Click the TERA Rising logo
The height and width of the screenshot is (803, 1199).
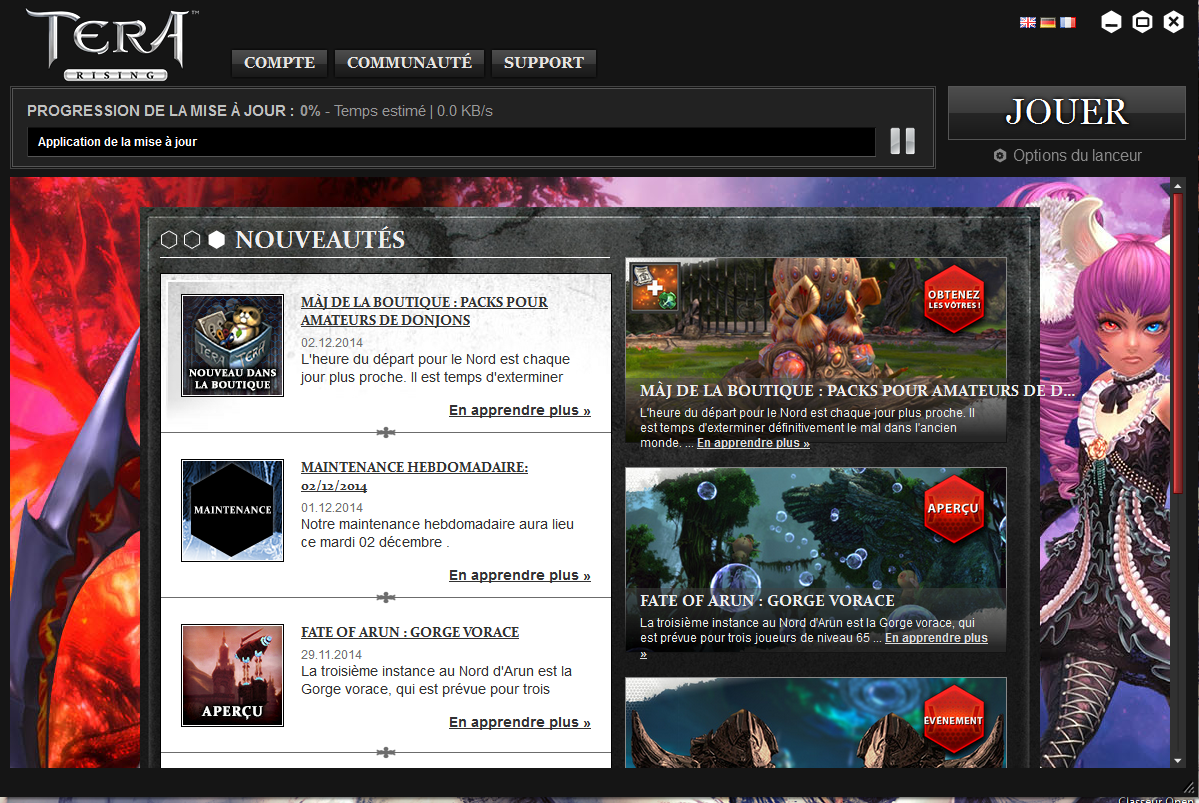pyautogui.click(x=112, y=44)
